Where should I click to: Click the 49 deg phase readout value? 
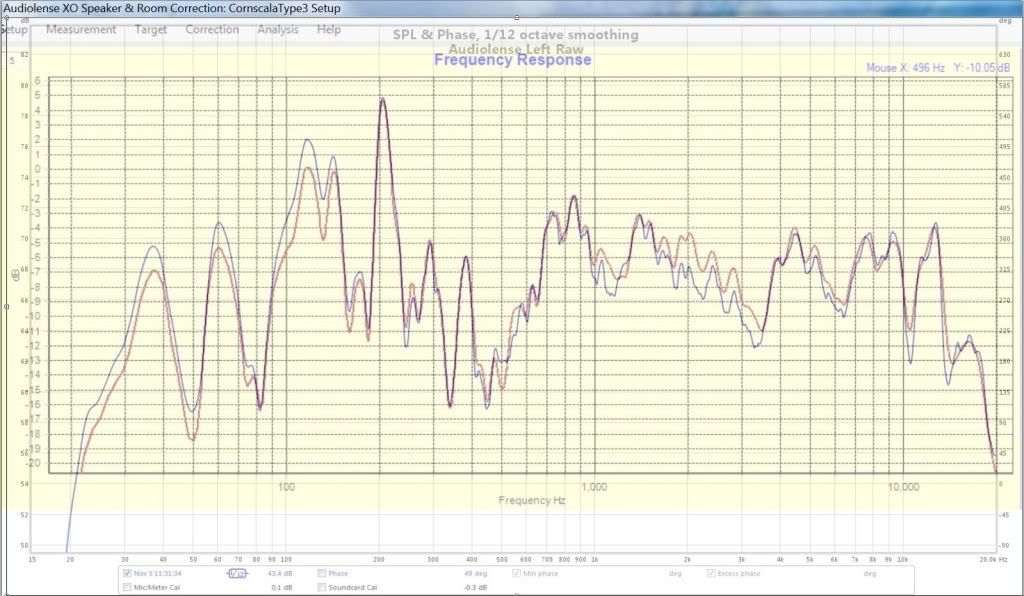tap(474, 574)
